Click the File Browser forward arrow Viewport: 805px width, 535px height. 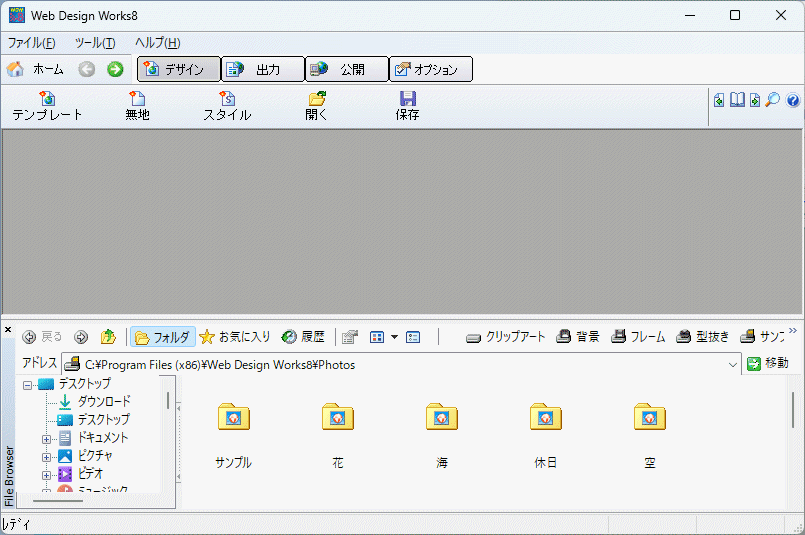81,337
